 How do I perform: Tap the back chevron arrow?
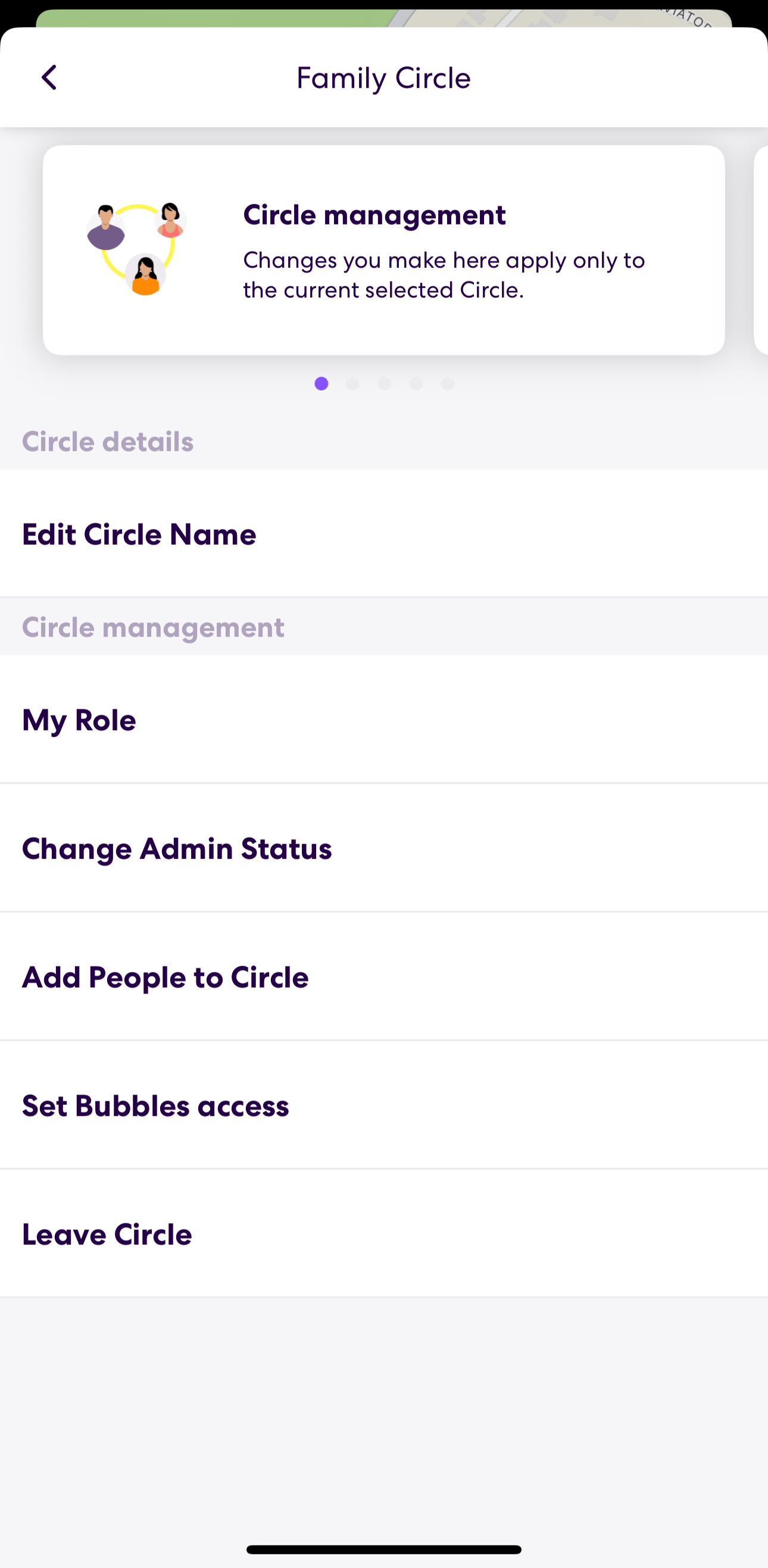coord(51,77)
